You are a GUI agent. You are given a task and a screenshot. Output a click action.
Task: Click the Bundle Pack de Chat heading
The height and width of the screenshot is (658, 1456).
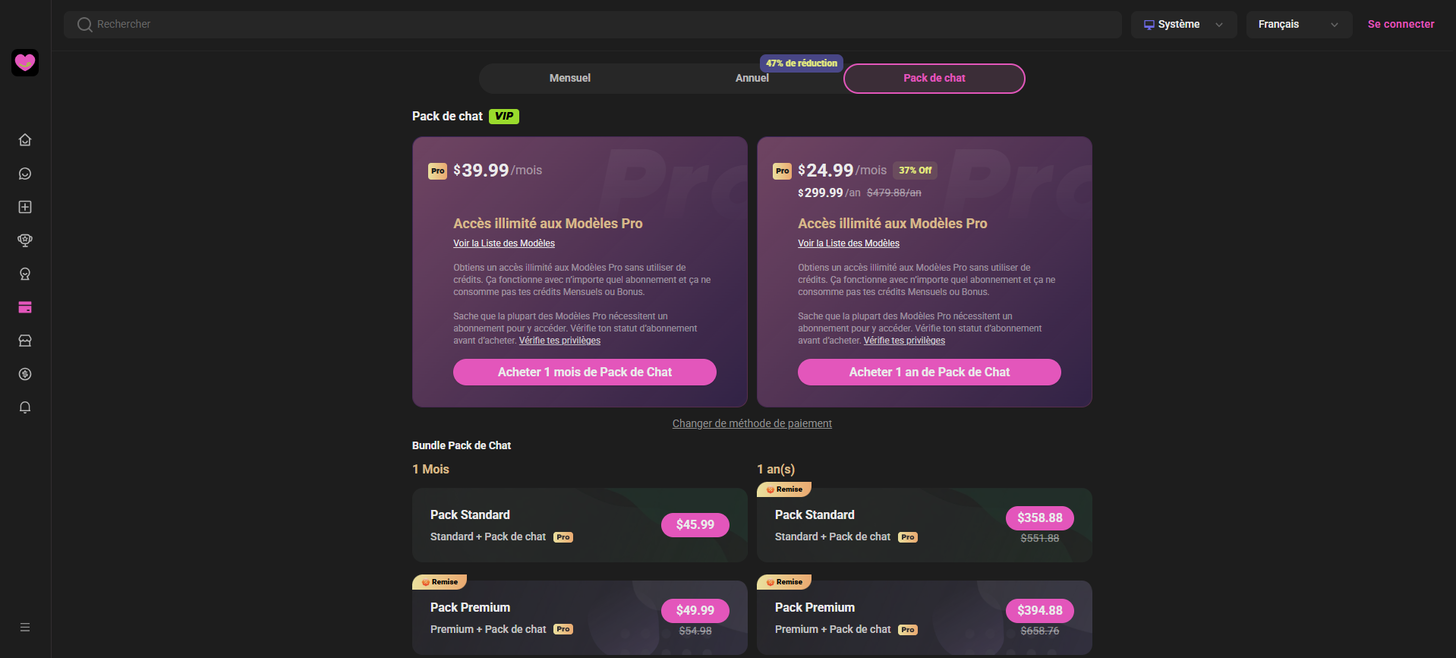(x=462, y=445)
